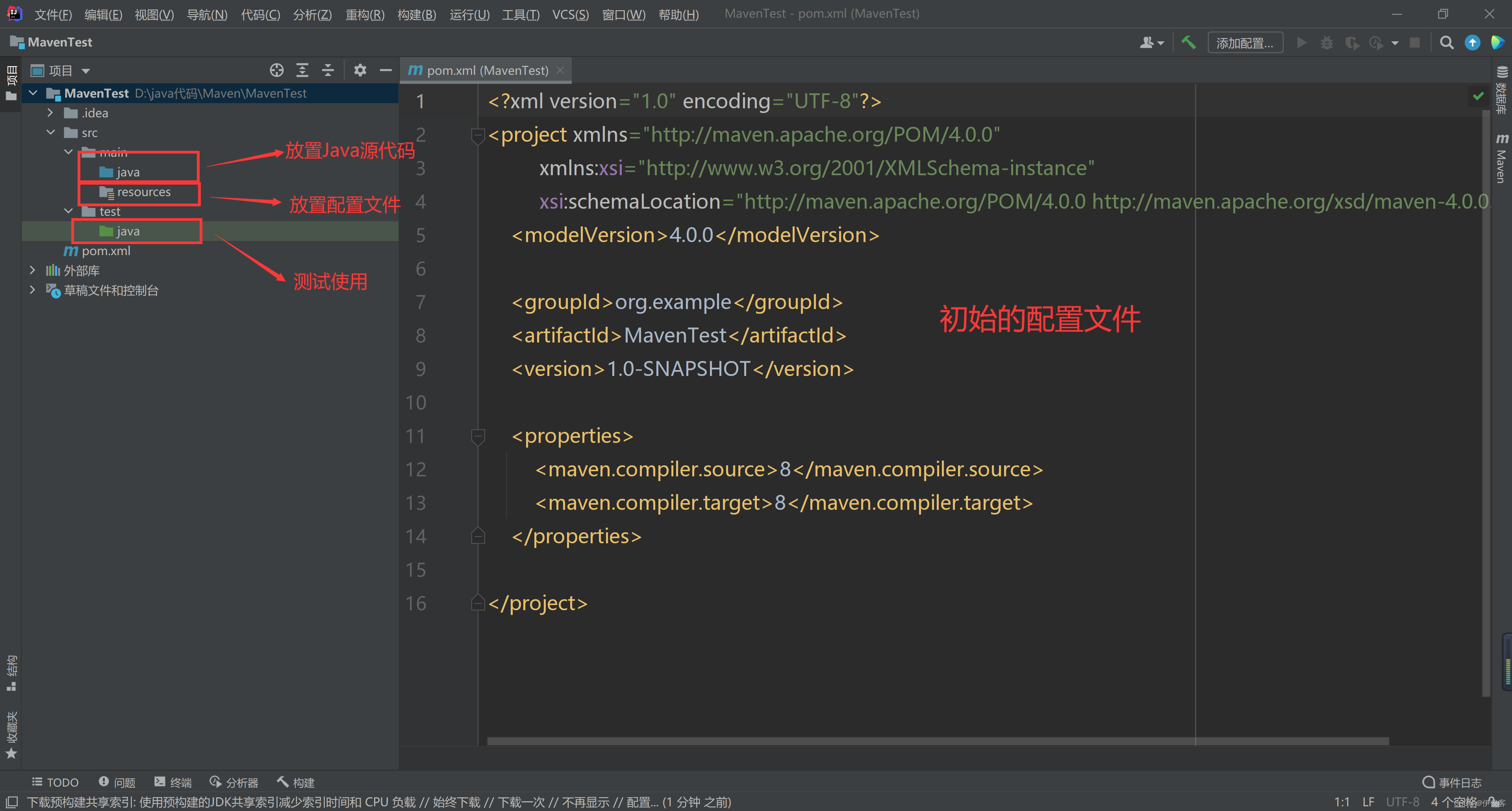Screen dimensions: 1512x811
Task: Hide the project panel with minus icon
Action: pyautogui.click(x=385, y=70)
